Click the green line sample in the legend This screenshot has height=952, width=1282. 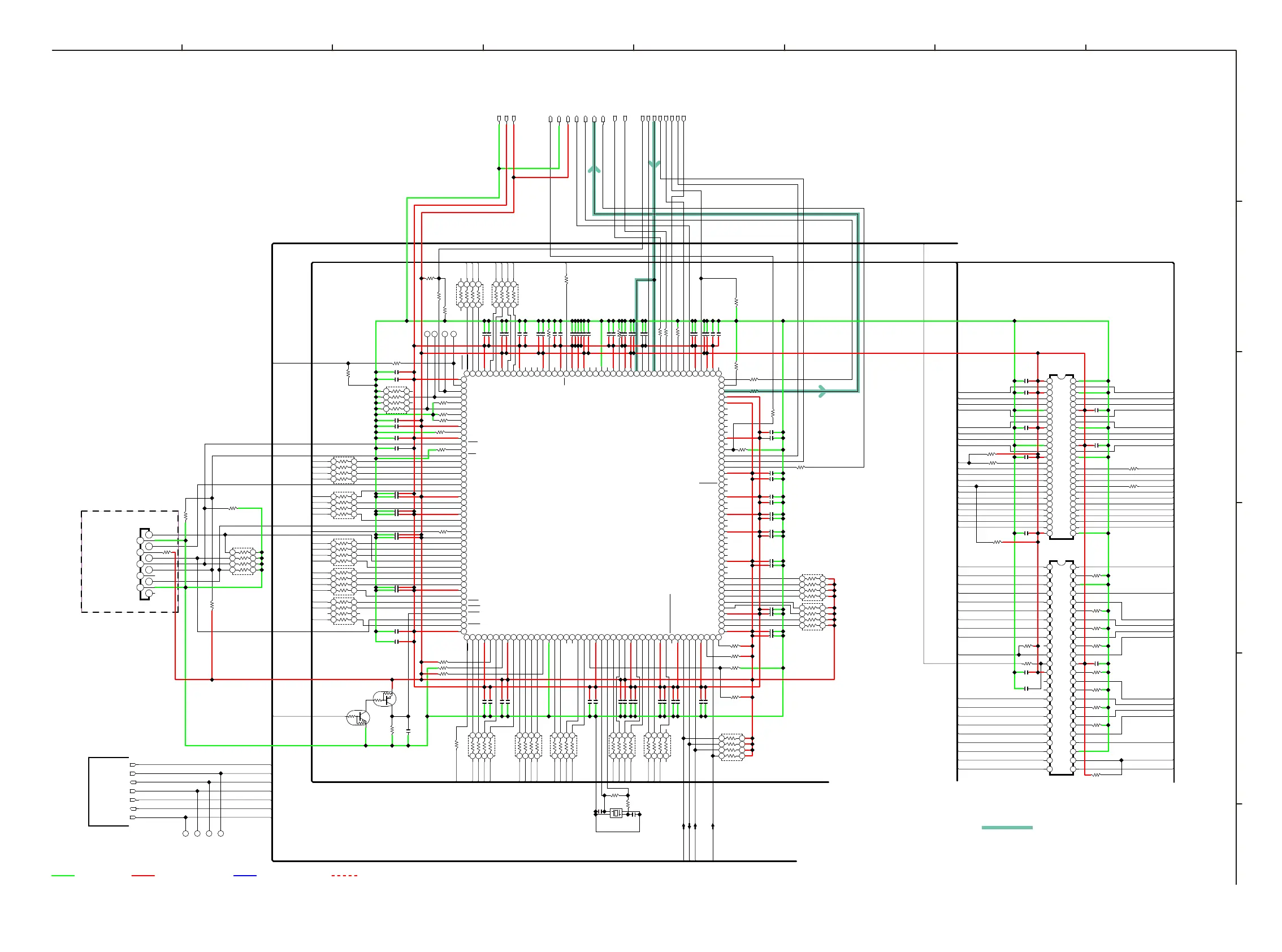point(63,875)
